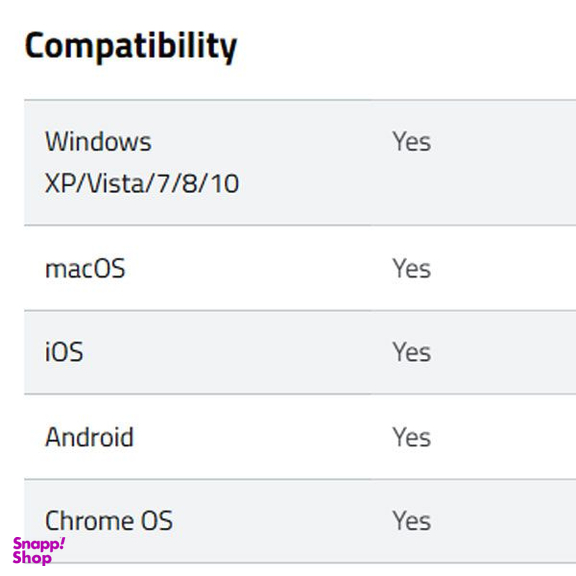Select the Android row label
The image size is (576, 576).
(89, 437)
